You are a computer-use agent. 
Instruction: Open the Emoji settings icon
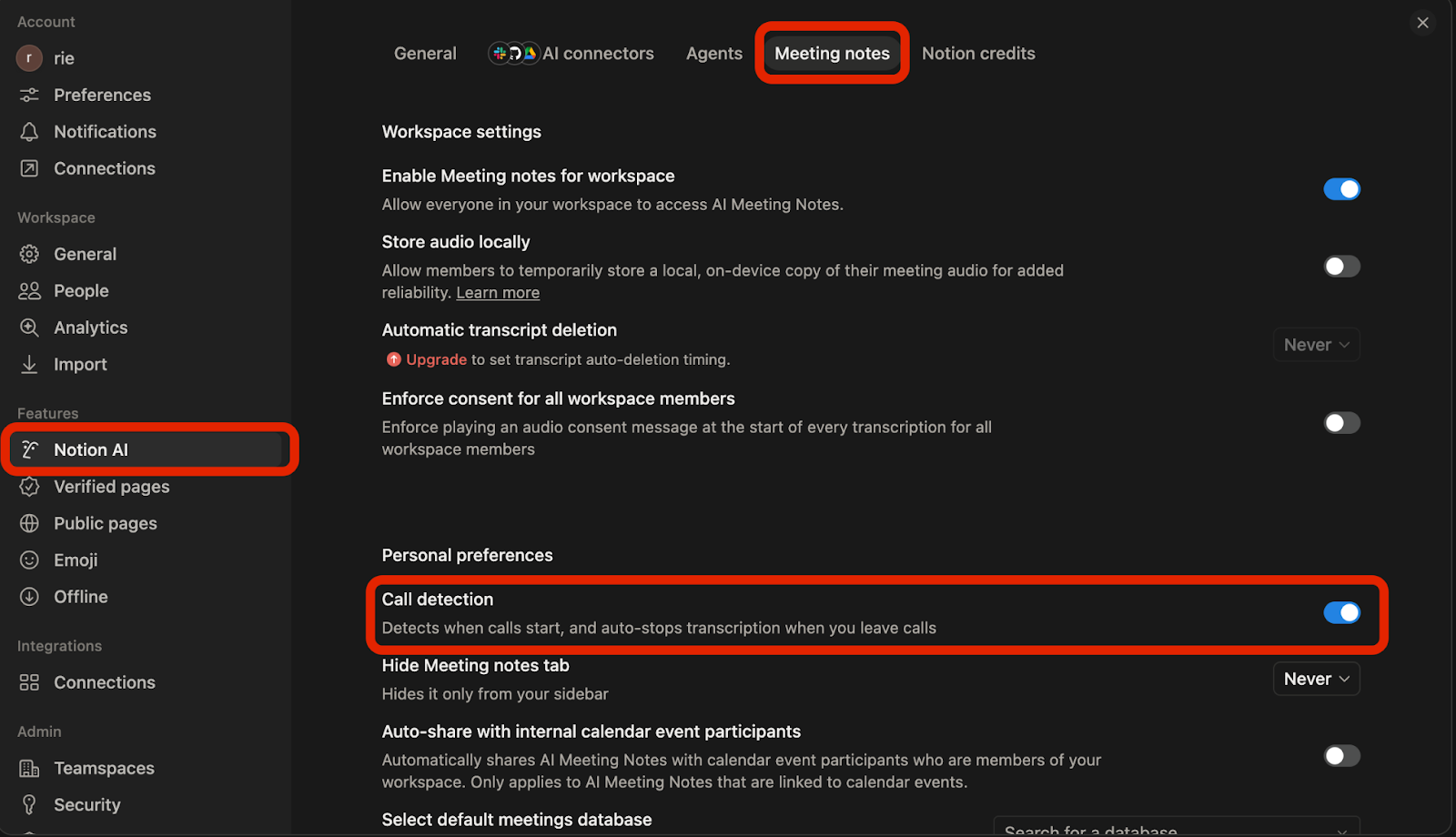pos(28,560)
